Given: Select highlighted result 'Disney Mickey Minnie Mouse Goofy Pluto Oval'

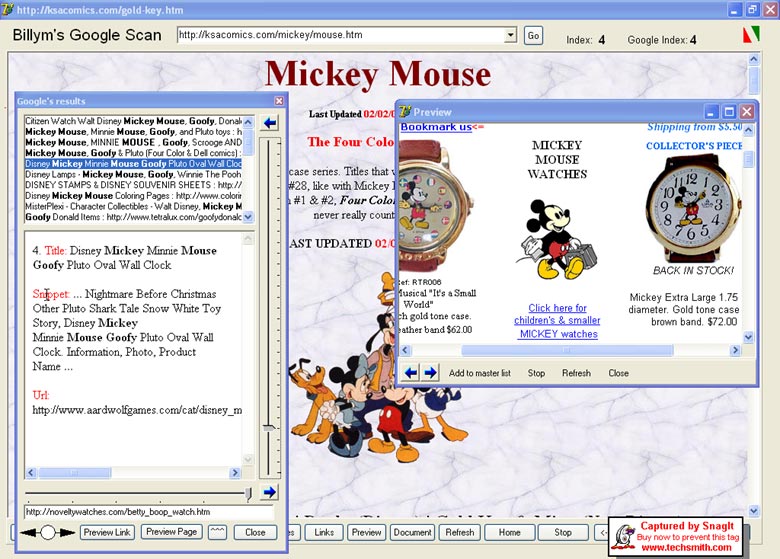Looking at the screenshot, I should (133, 164).
